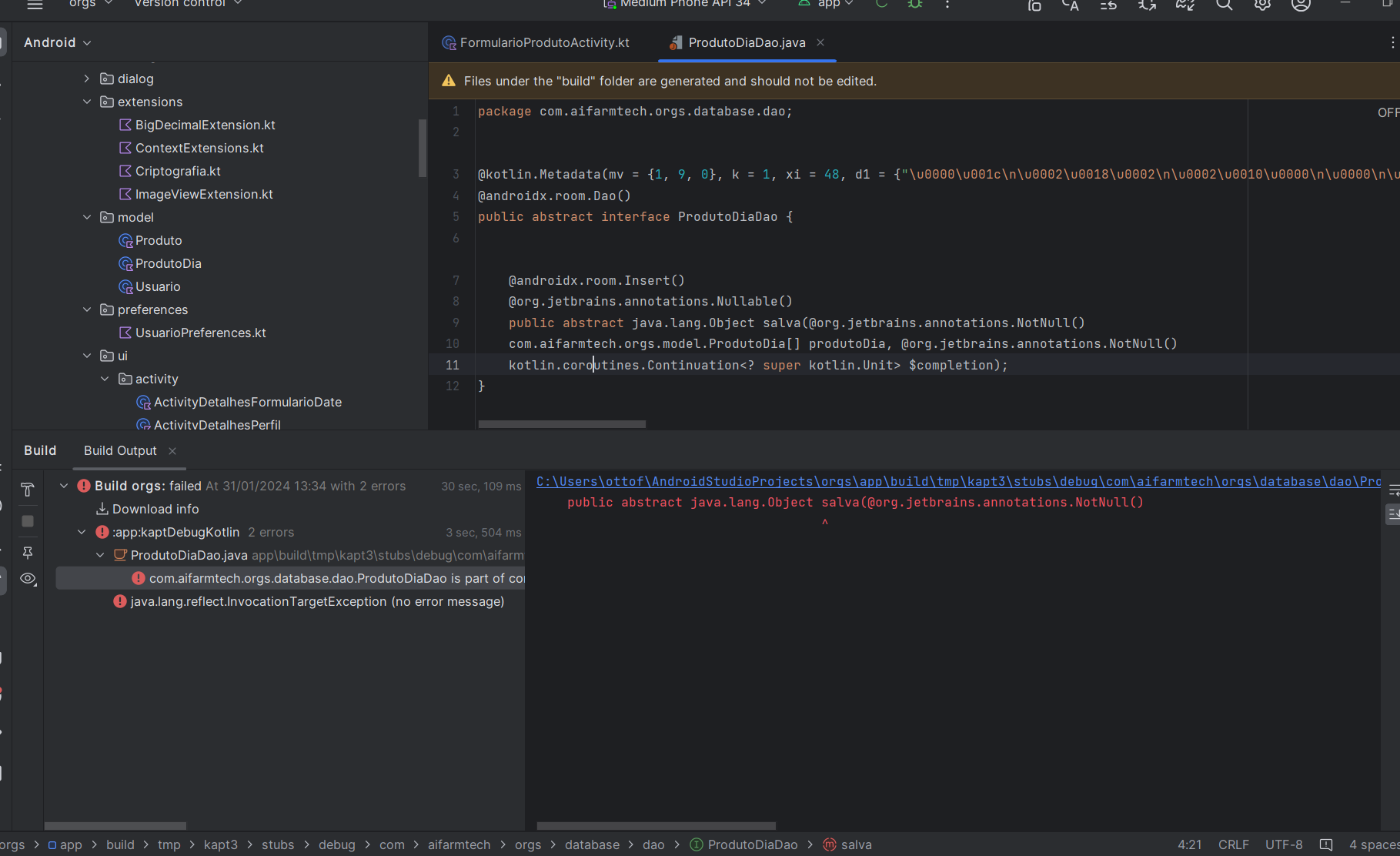The image size is (1400, 856).
Task: Select the Build Output tab
Action: [120, 450]
